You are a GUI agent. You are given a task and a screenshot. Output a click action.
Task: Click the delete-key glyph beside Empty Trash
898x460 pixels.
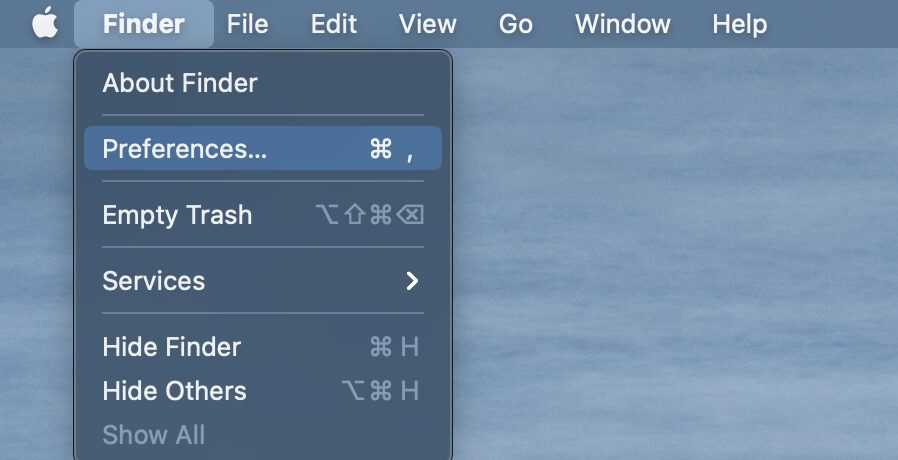click(410, 215)
